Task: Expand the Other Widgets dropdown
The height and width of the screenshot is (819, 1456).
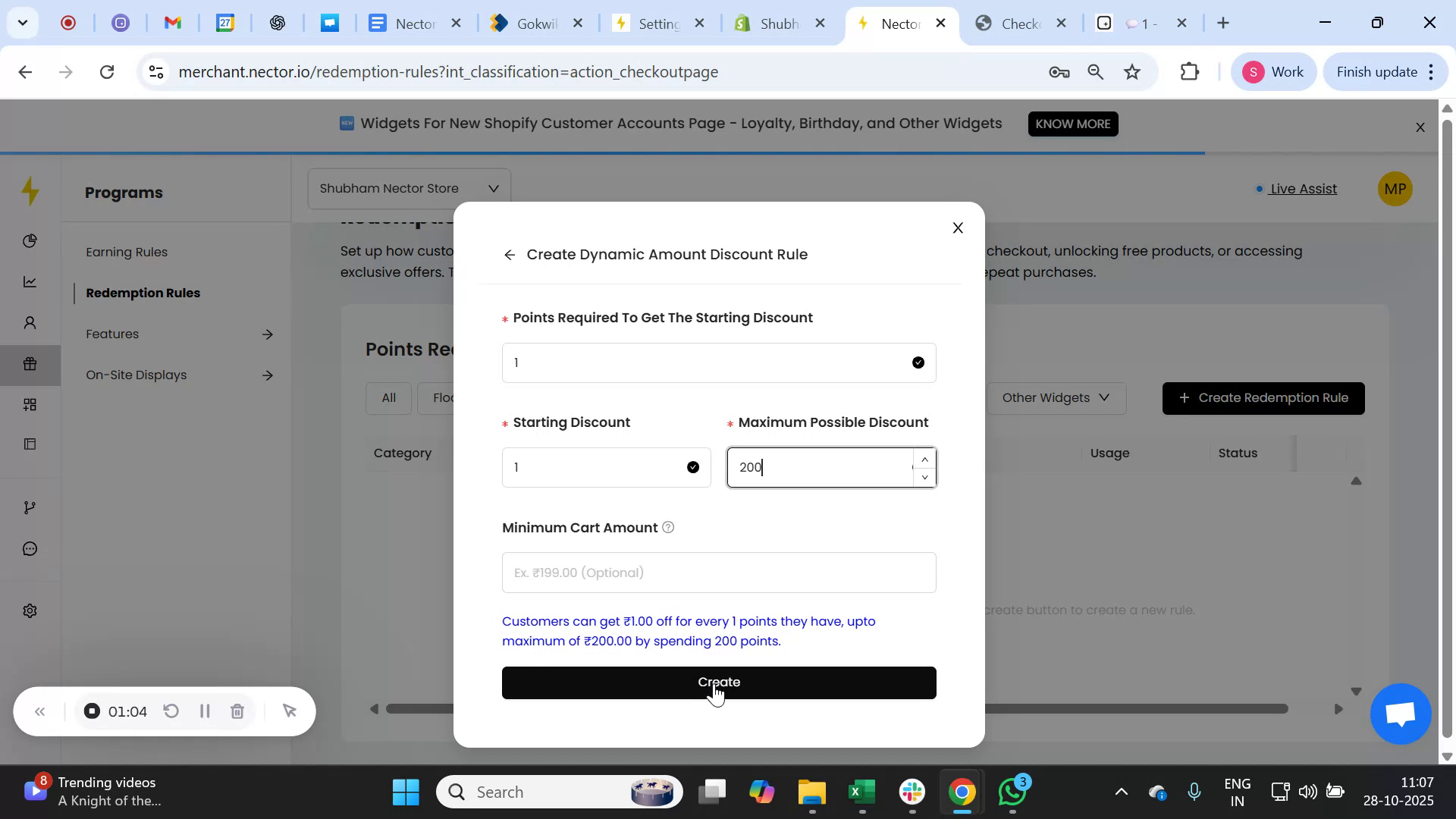Action: 1055,397
